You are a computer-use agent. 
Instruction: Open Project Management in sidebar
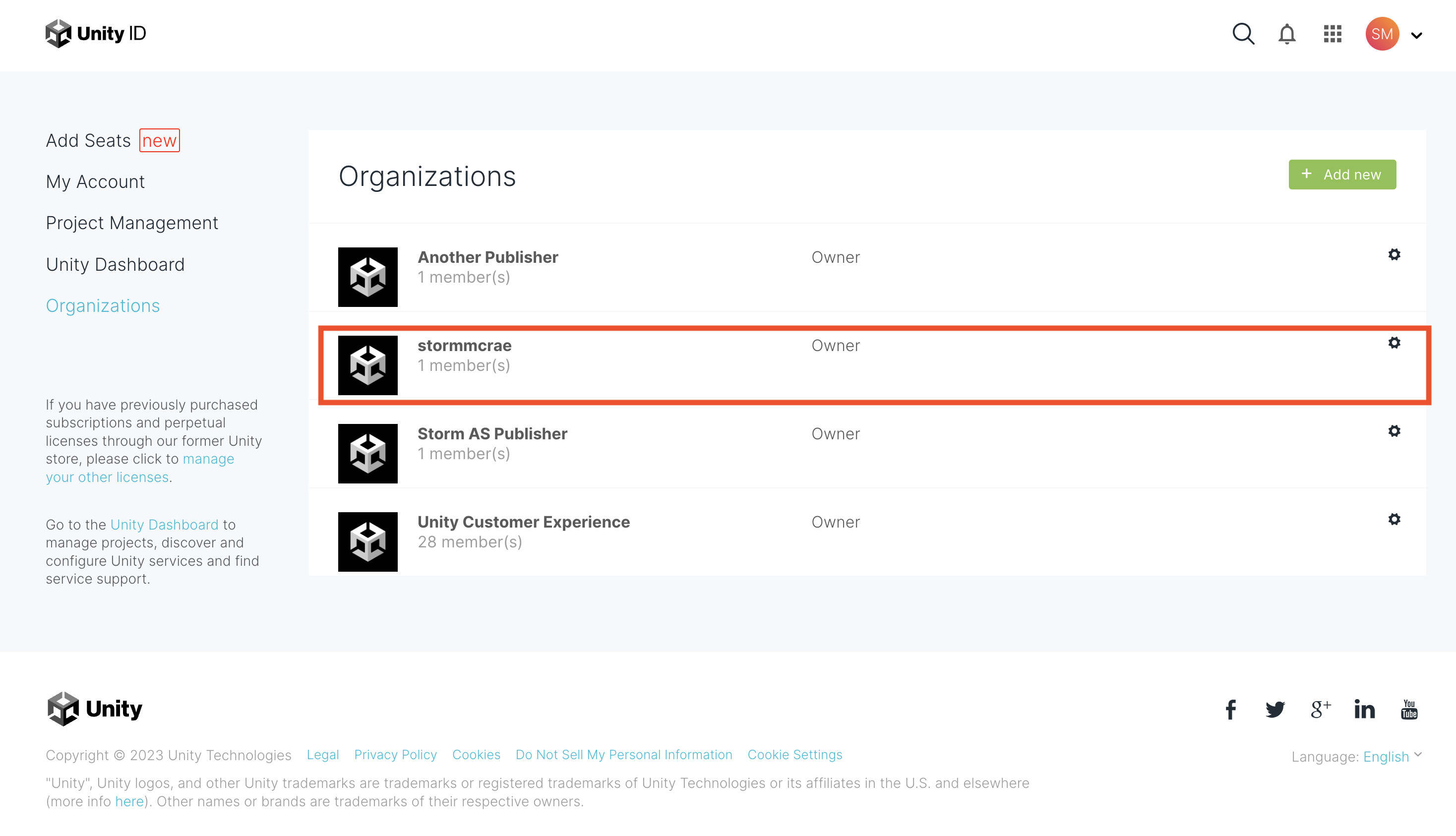point(132,223)
